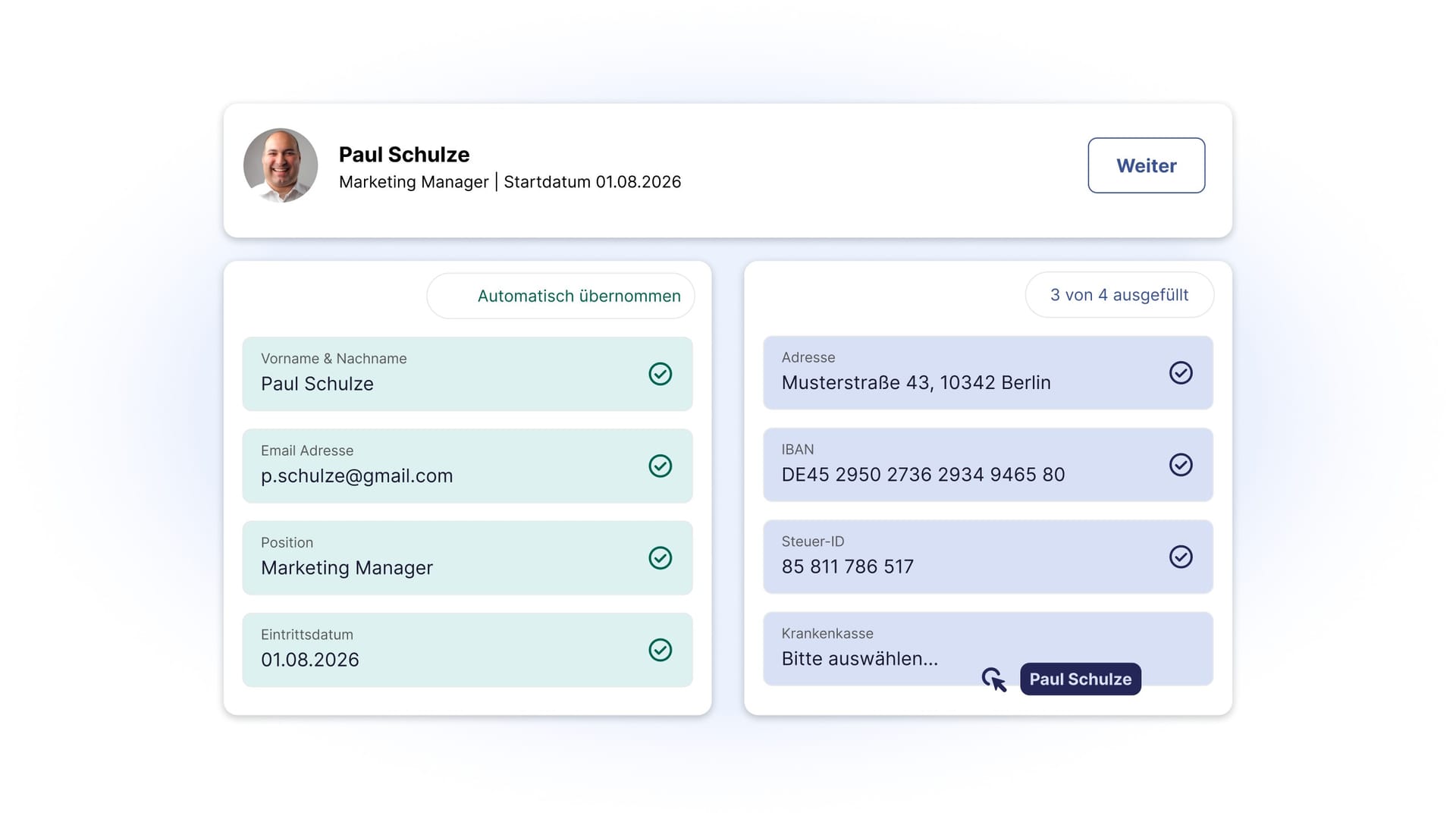The image size is (1456, 819).
Task: Select the Position field 'Marketing Manager'
Action: click(467, 557)
